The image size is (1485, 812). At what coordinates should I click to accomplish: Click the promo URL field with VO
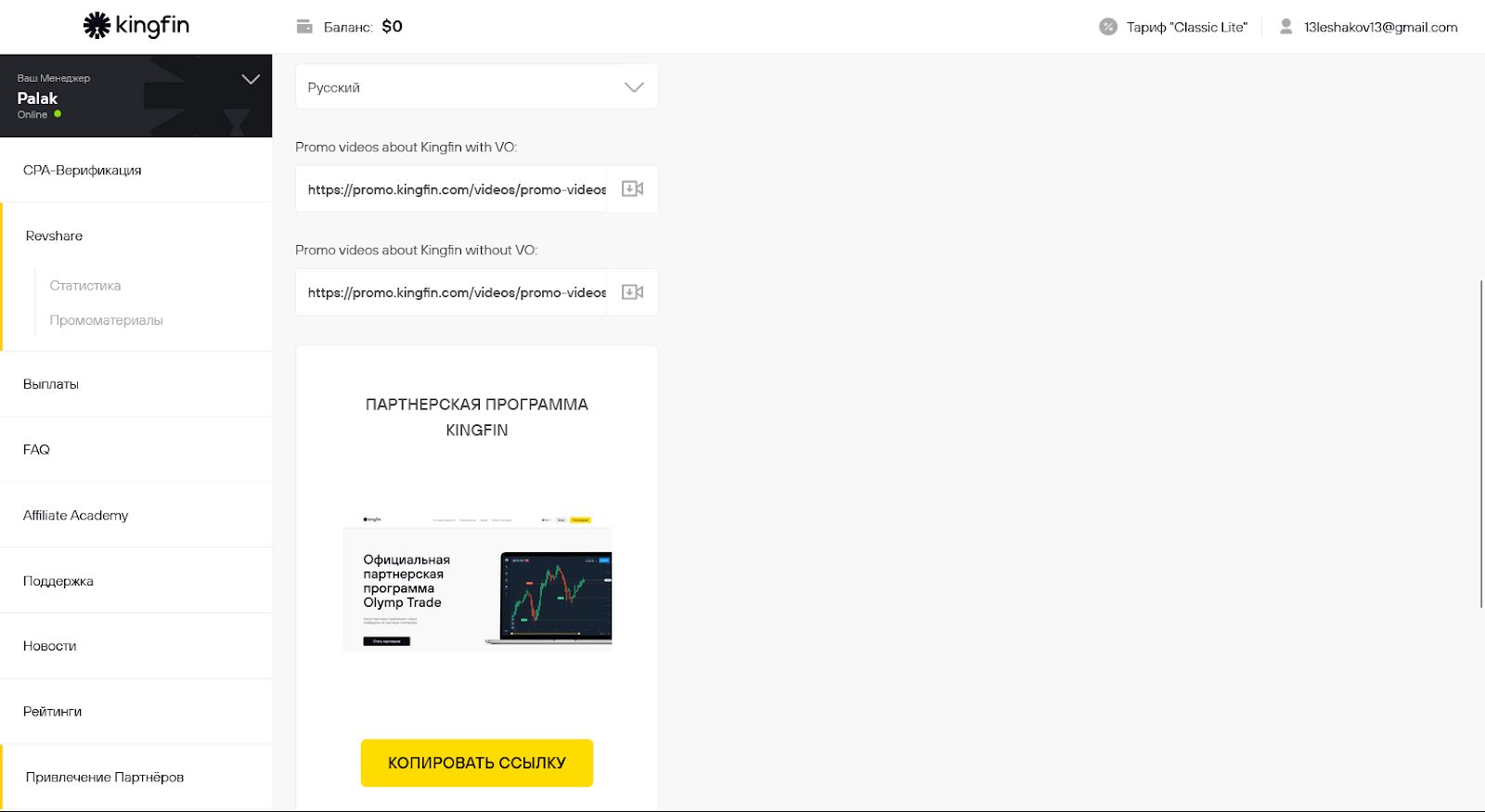tap(451, 189)
